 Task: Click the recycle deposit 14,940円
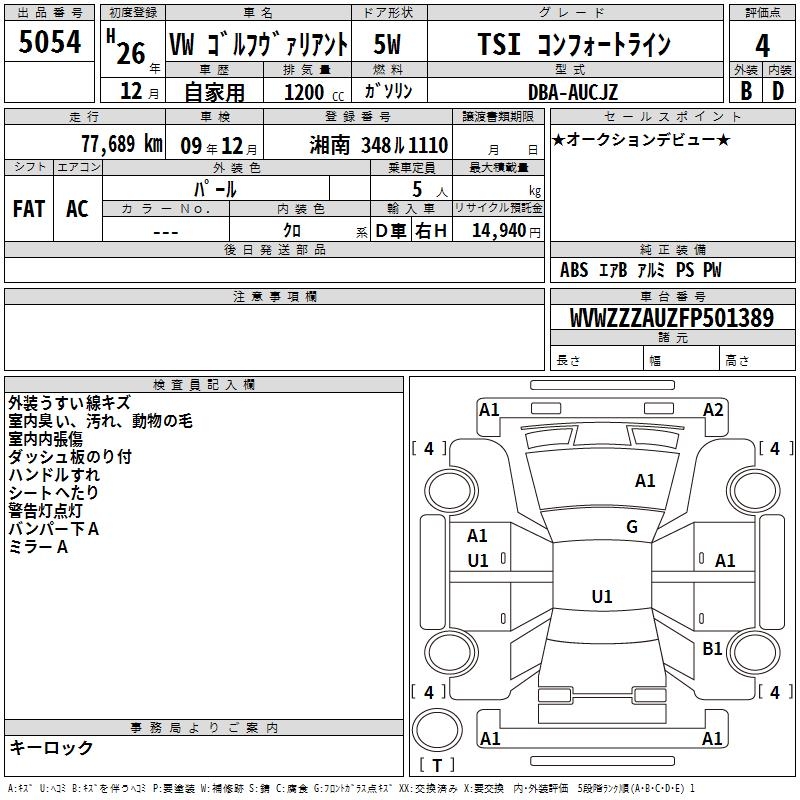pyautogui.click(x=506, y=231)
